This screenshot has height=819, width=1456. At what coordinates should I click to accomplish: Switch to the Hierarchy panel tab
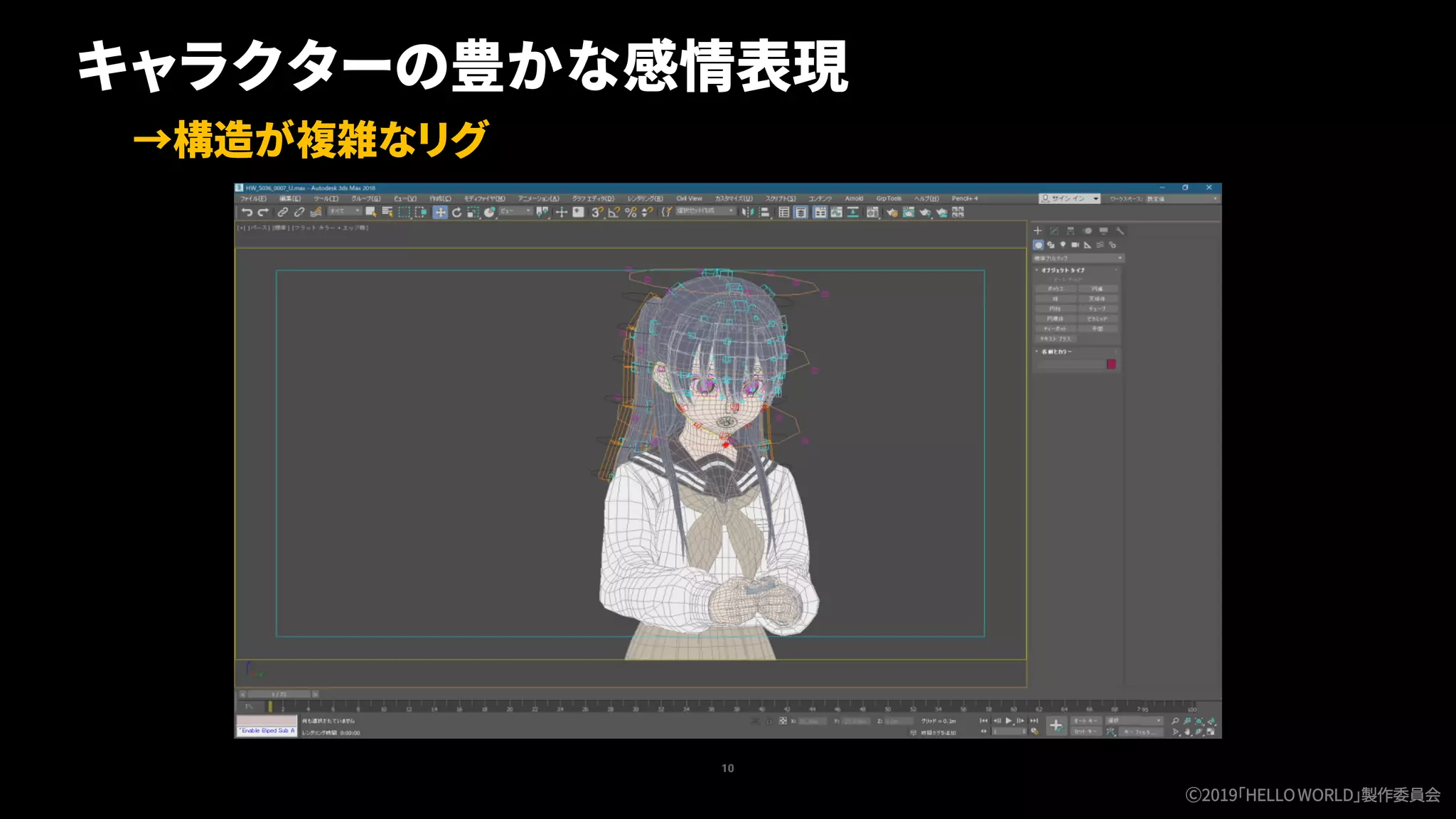1071,231
